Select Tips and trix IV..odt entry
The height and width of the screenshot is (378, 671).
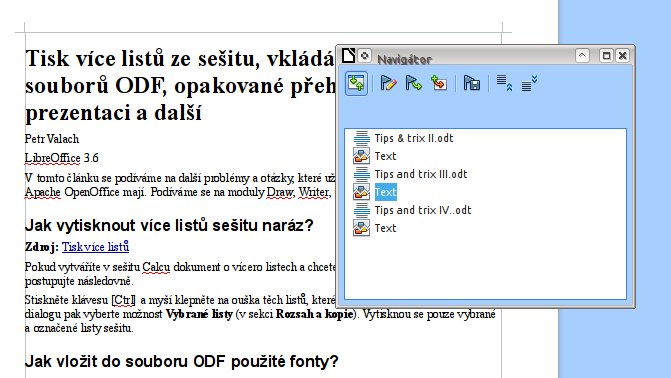tap(423, 210)
